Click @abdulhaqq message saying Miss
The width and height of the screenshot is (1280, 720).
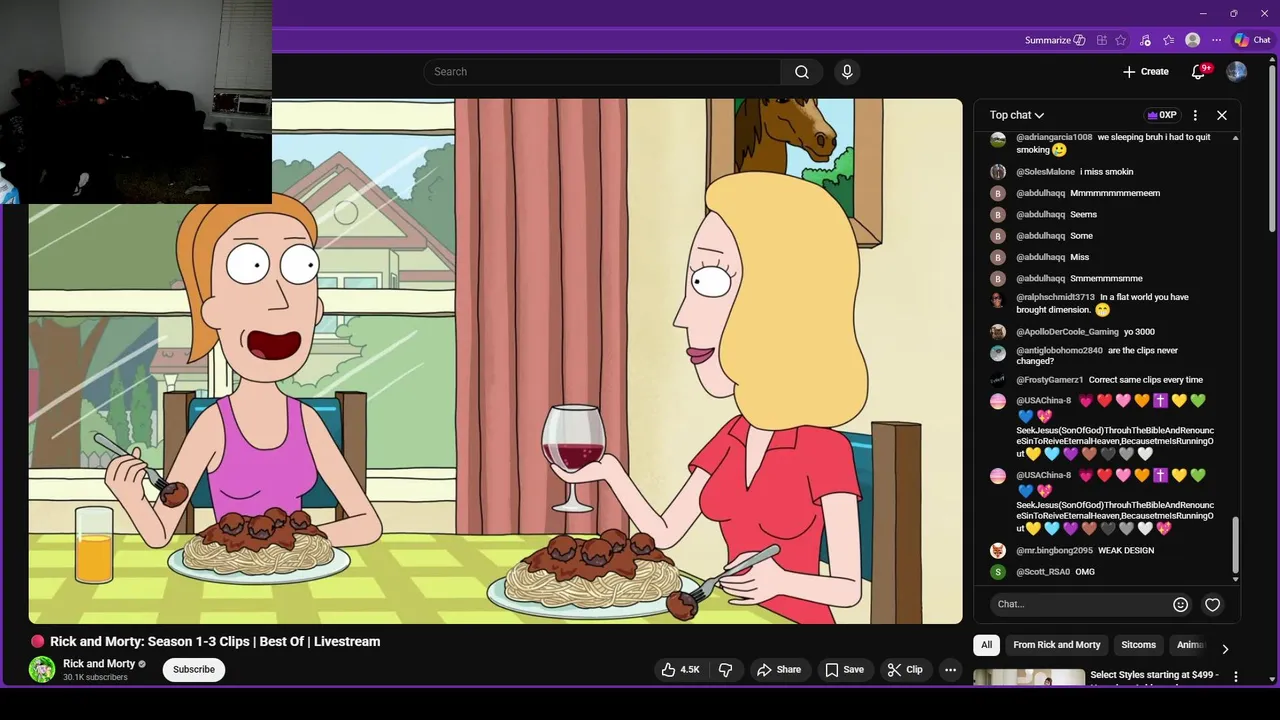coord(1079,258)
